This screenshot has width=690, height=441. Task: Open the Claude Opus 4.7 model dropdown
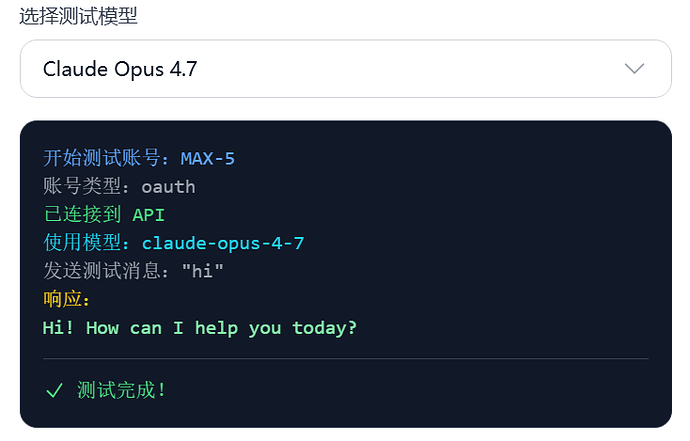(345, 69)
